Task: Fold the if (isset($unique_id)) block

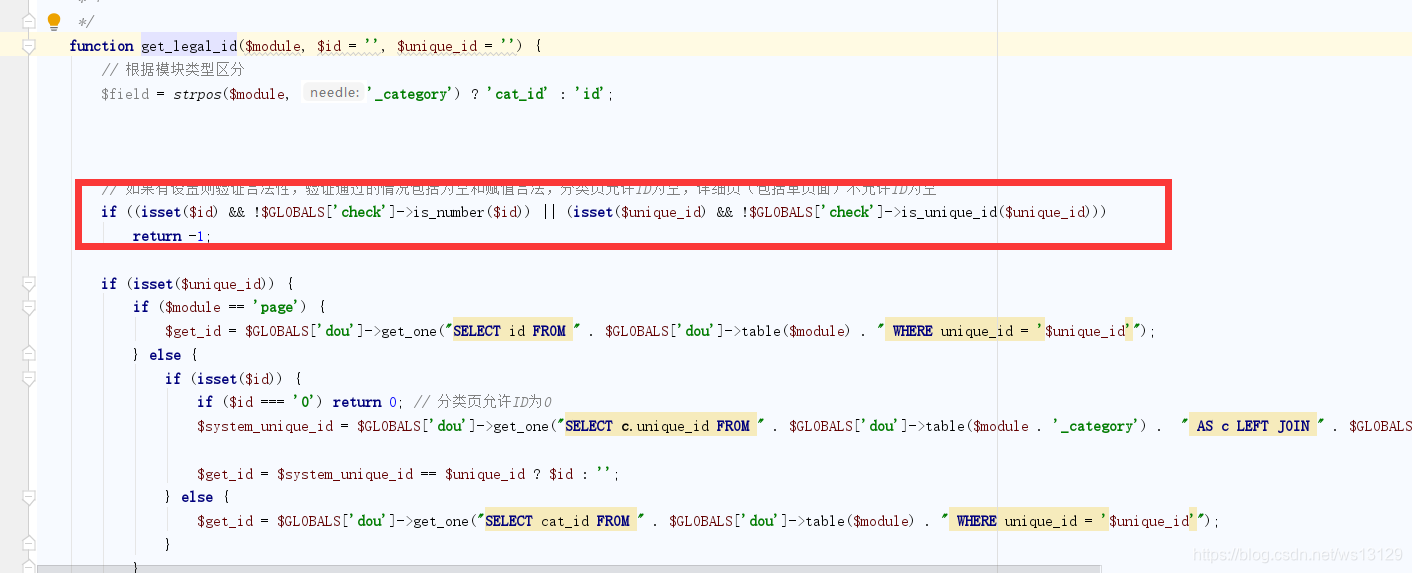Action: pyautogui.click(x=29, y=284)
